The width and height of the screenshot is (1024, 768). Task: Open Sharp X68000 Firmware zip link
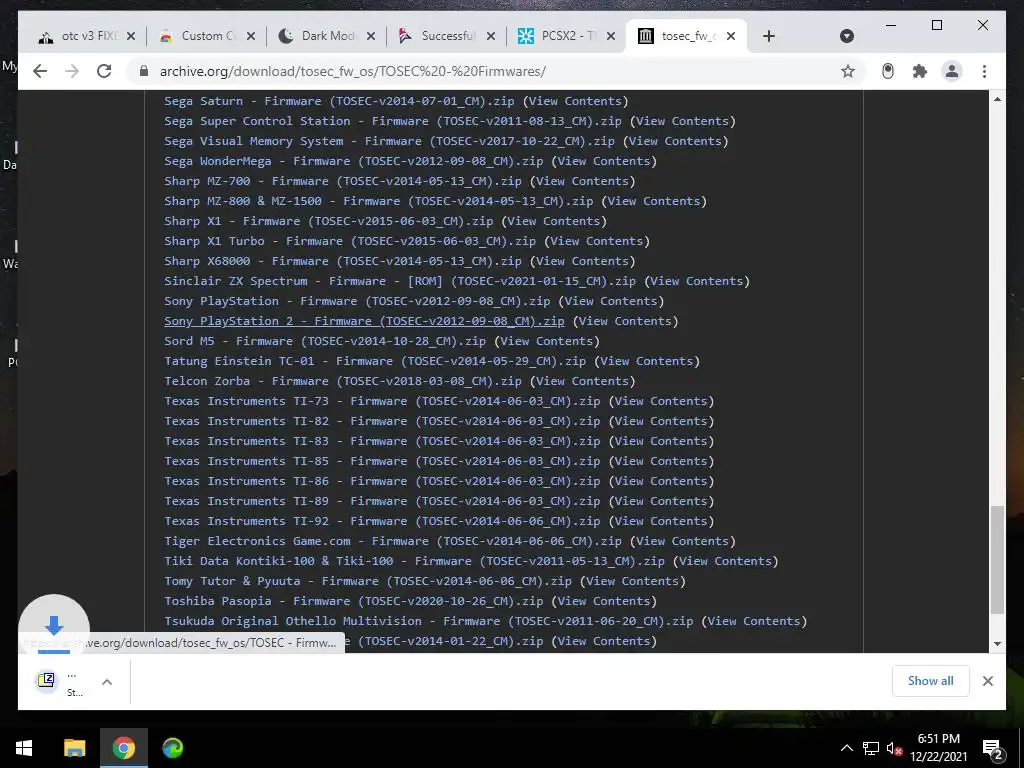point(342,261)
